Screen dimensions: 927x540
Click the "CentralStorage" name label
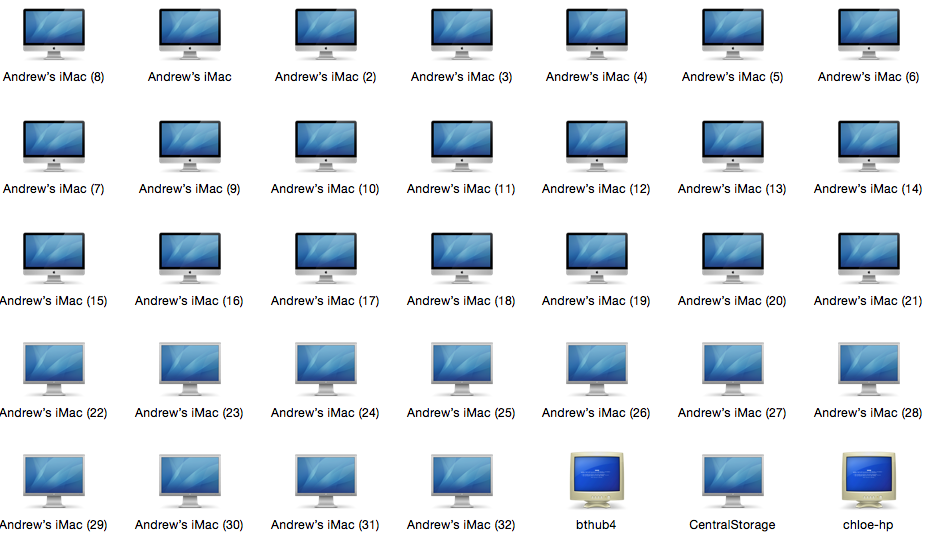[732, 525]
